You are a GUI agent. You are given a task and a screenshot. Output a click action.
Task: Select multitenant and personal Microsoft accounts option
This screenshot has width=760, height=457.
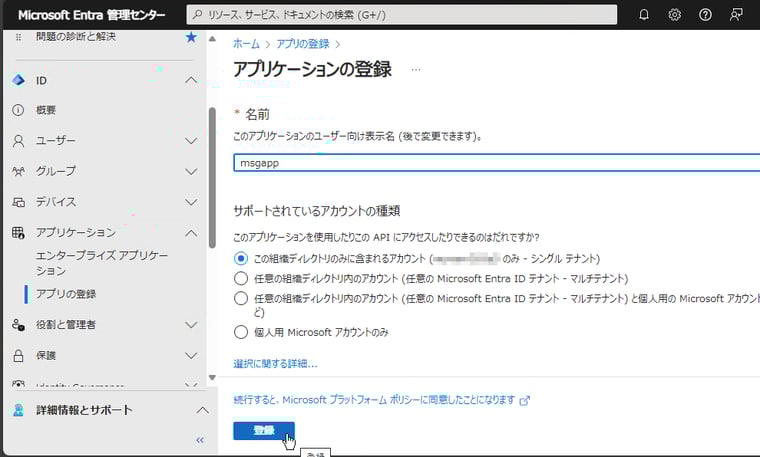click(x=241, y=298)
